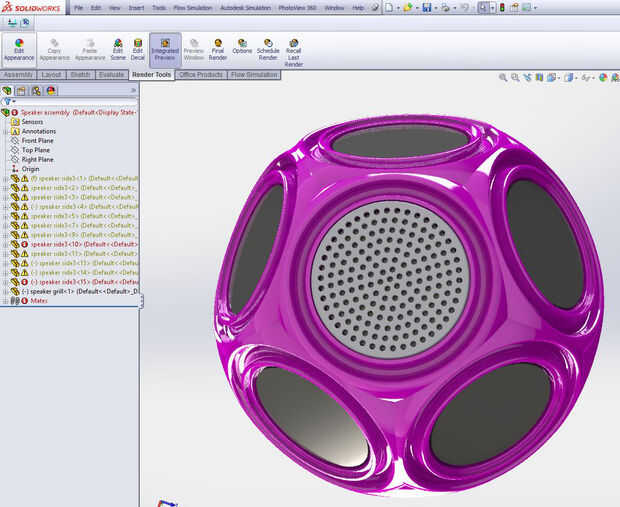Click the New document icon
The width and height of the screenshot is (620, 507).
tap(389, 8)
